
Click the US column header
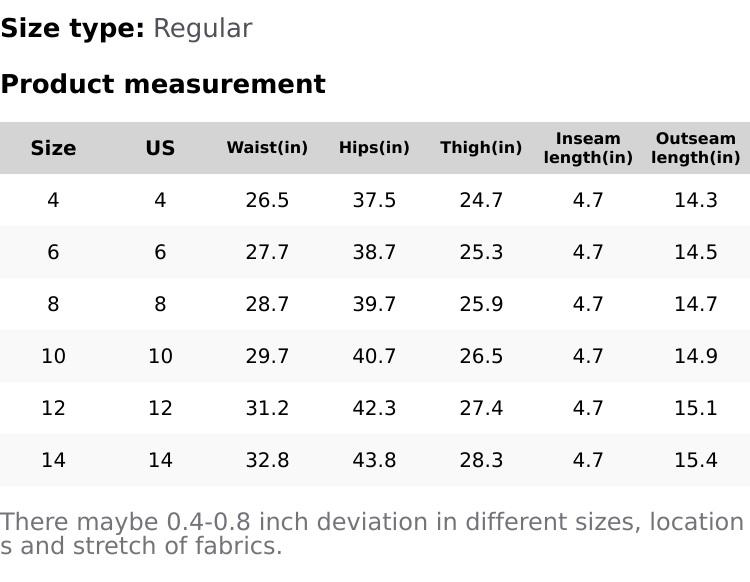[160, 148]
